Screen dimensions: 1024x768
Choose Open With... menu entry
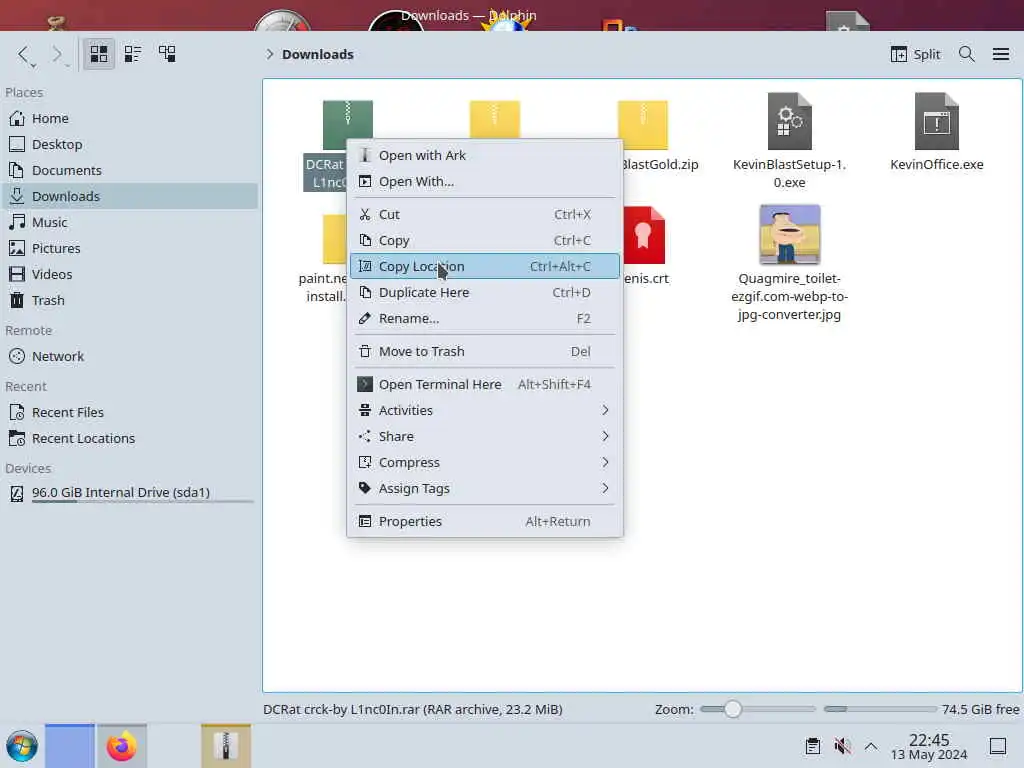(x=485, y=182)
